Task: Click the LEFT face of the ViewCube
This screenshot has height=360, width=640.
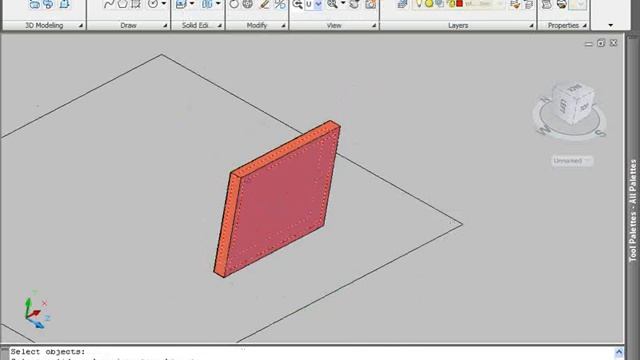Action: tap(563, 106)
